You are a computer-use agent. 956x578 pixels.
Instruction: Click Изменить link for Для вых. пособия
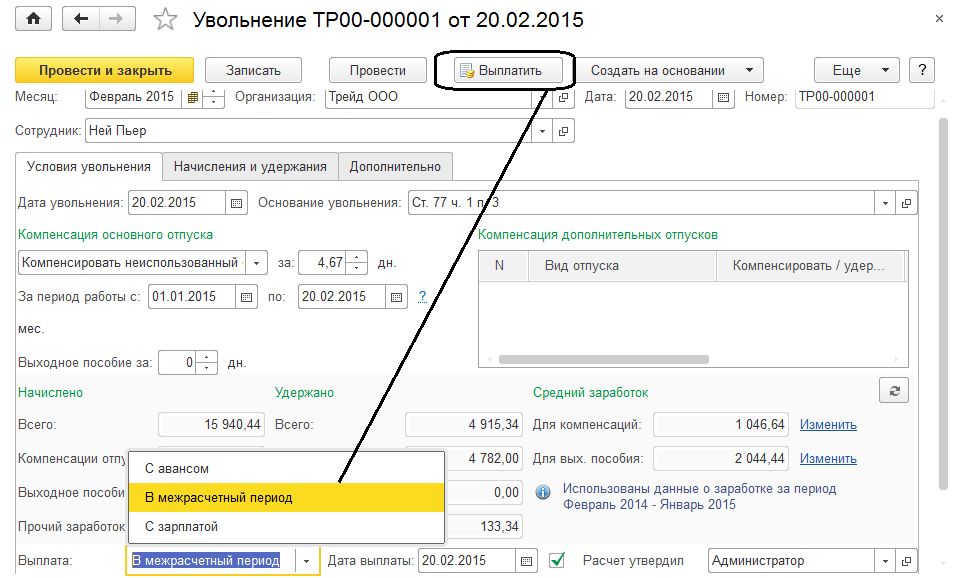click(x=828, y=459)
